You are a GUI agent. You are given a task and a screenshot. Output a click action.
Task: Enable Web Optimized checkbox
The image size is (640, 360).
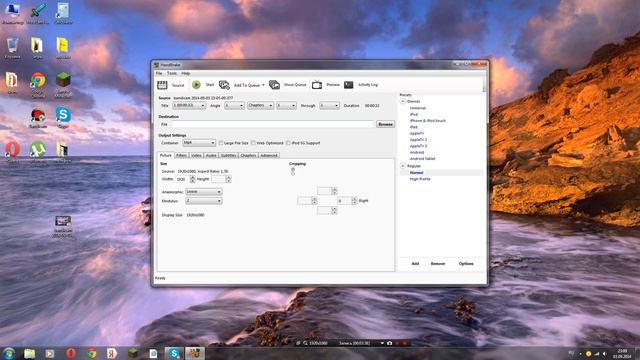[x=253, y=143]
